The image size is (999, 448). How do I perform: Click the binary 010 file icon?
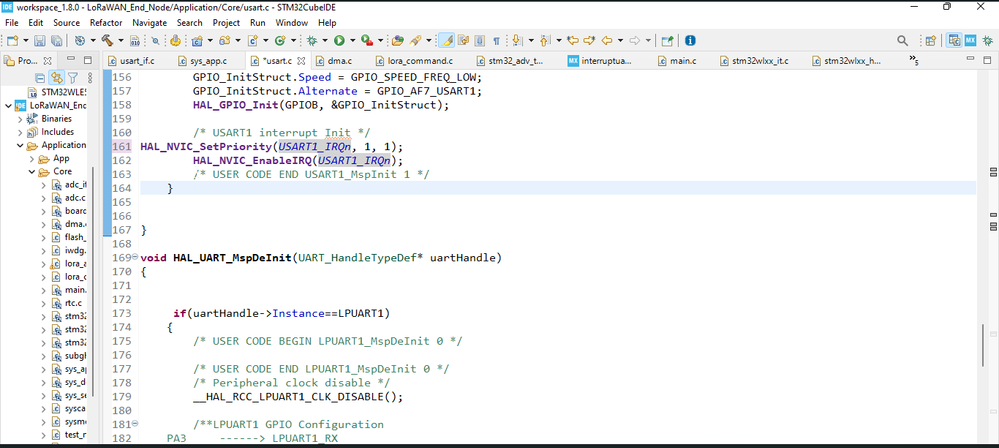135,41
